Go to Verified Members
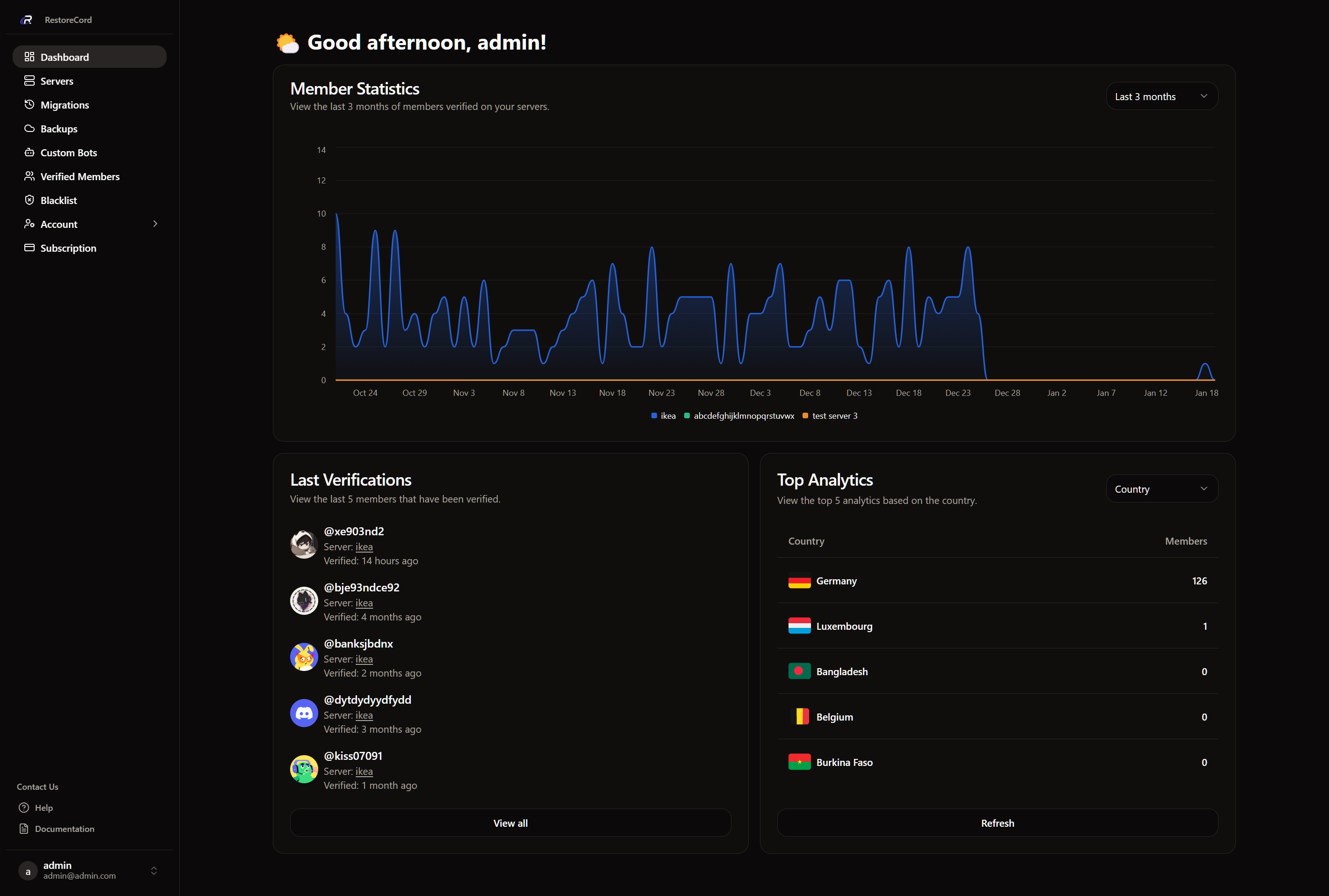This screenshot has width=1329, height=896. [90, 176]
